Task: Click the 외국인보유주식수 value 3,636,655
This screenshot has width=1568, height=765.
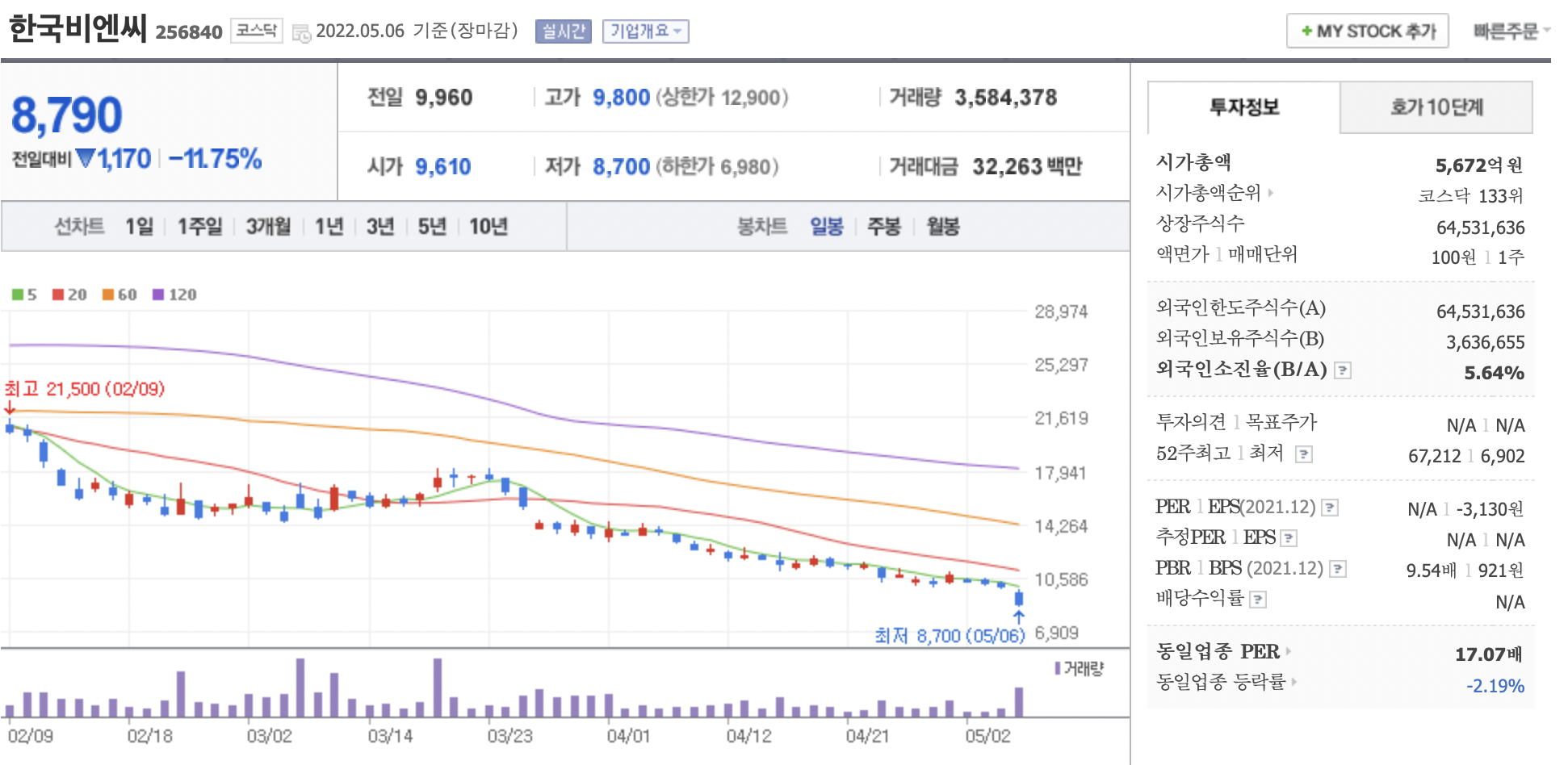Action: pos(1486,342)
